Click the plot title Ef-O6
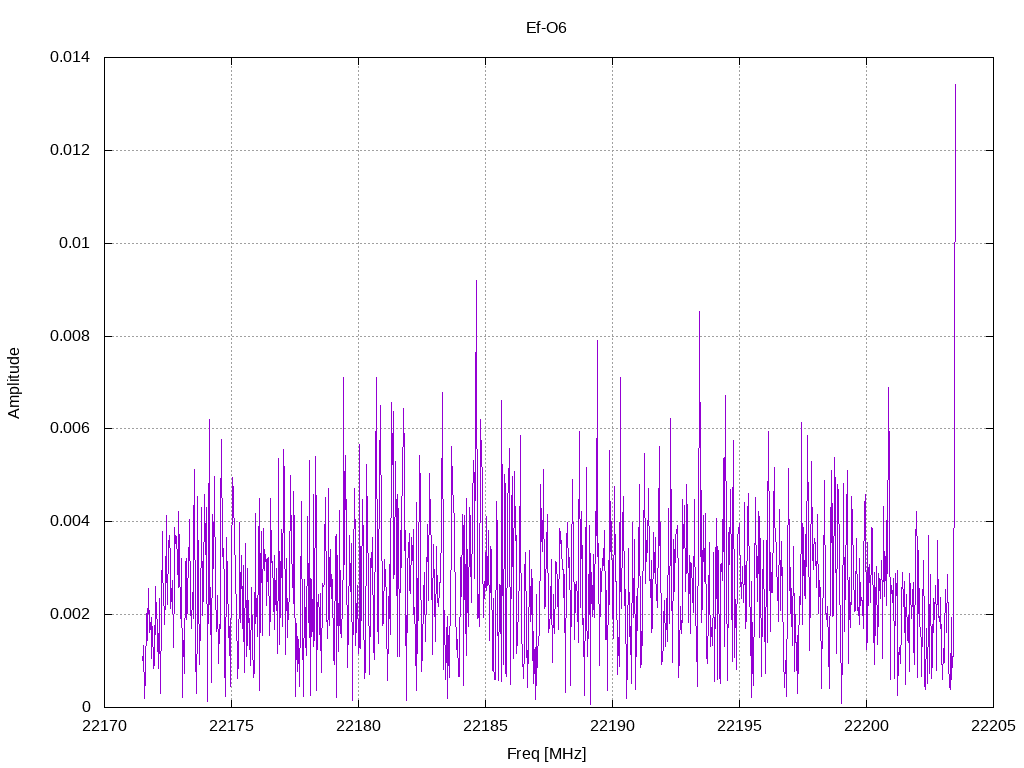 [546, 27]
